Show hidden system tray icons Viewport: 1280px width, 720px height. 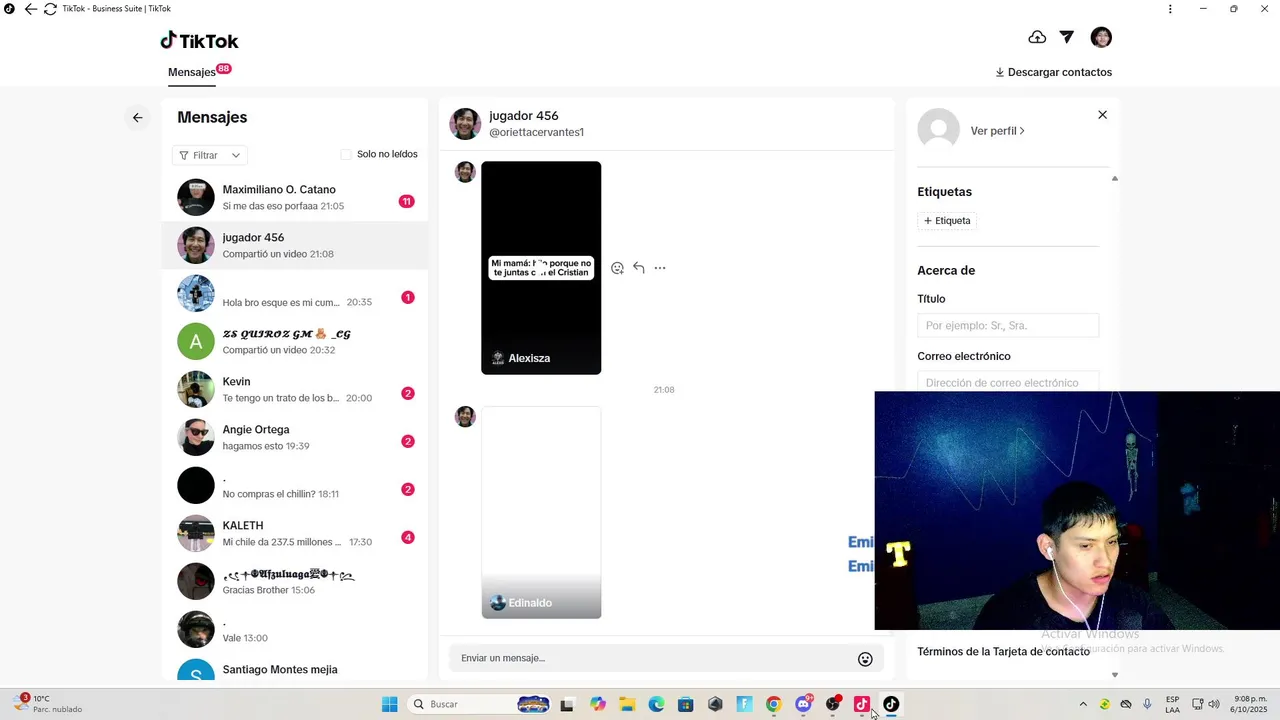(x=1083, y=704)
